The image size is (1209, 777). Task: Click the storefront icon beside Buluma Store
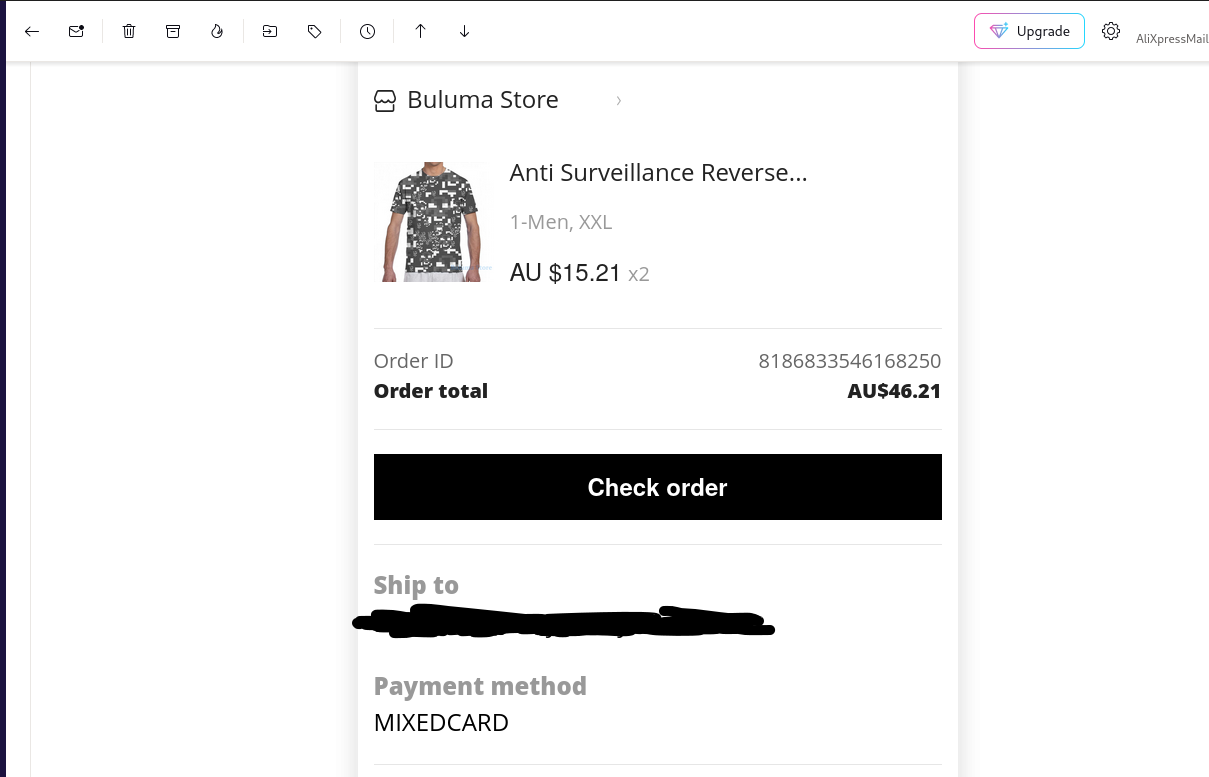click(385, 101)
